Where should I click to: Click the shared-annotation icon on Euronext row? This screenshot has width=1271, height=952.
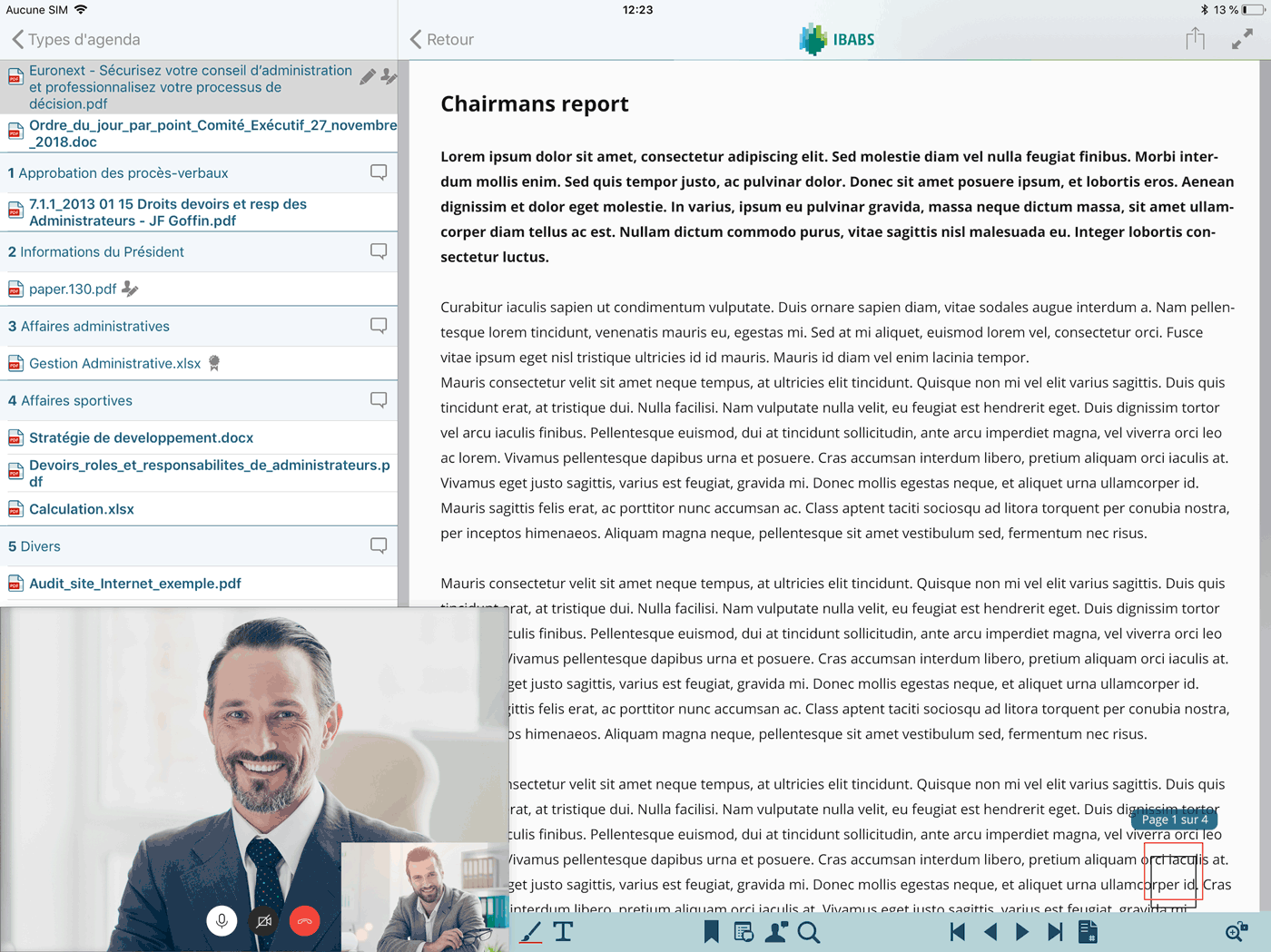point(389,77)
